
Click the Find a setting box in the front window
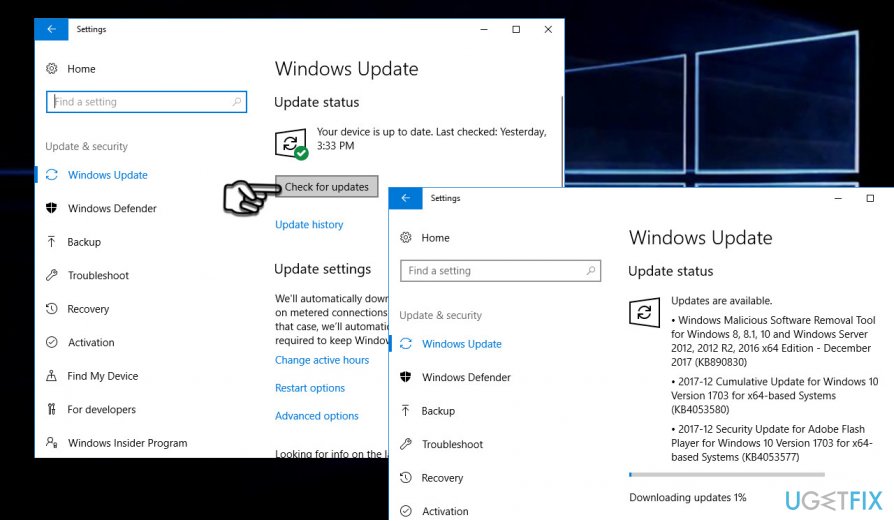pos(501,270)
